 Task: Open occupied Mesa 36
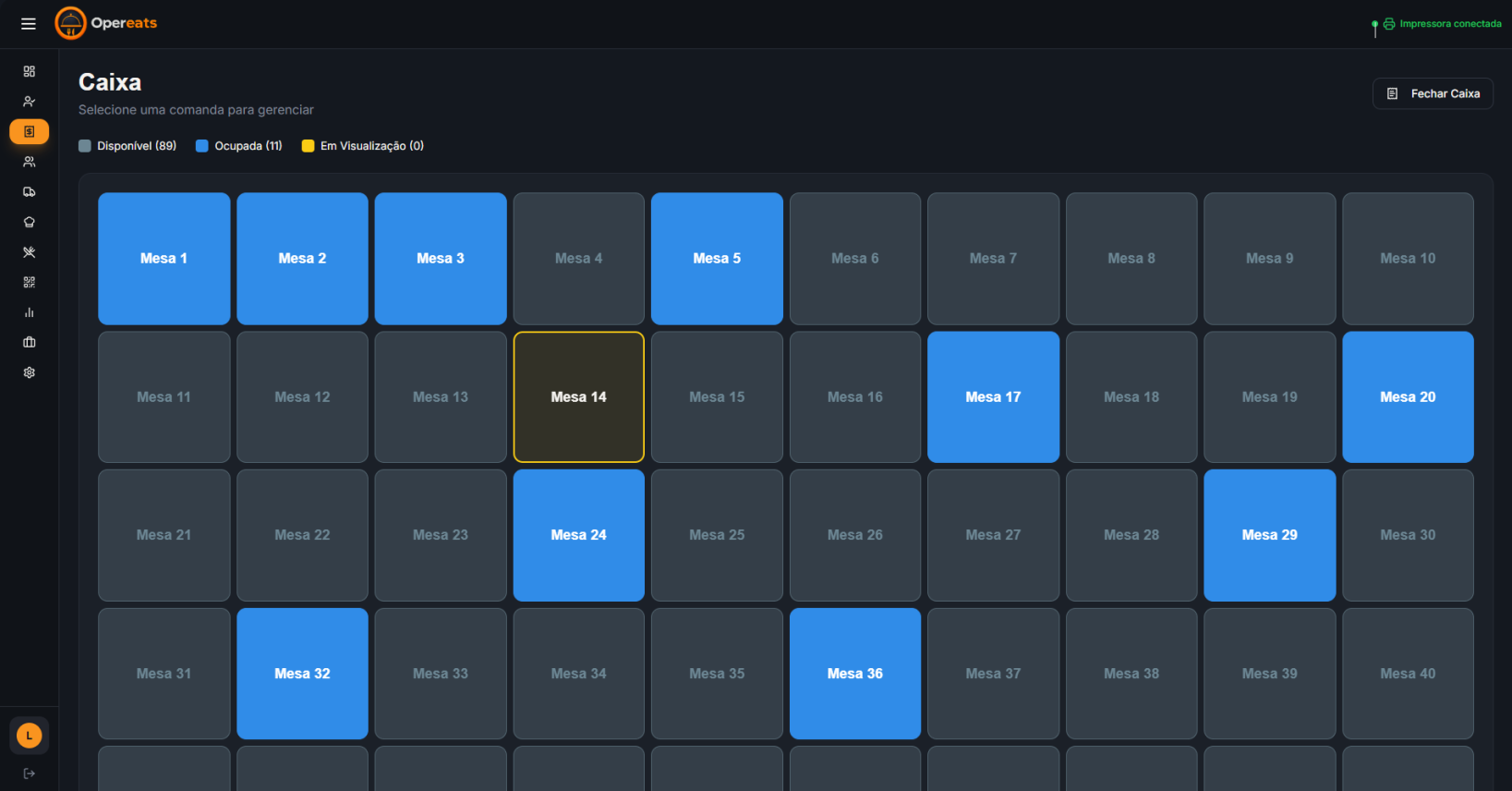point(855,674)
